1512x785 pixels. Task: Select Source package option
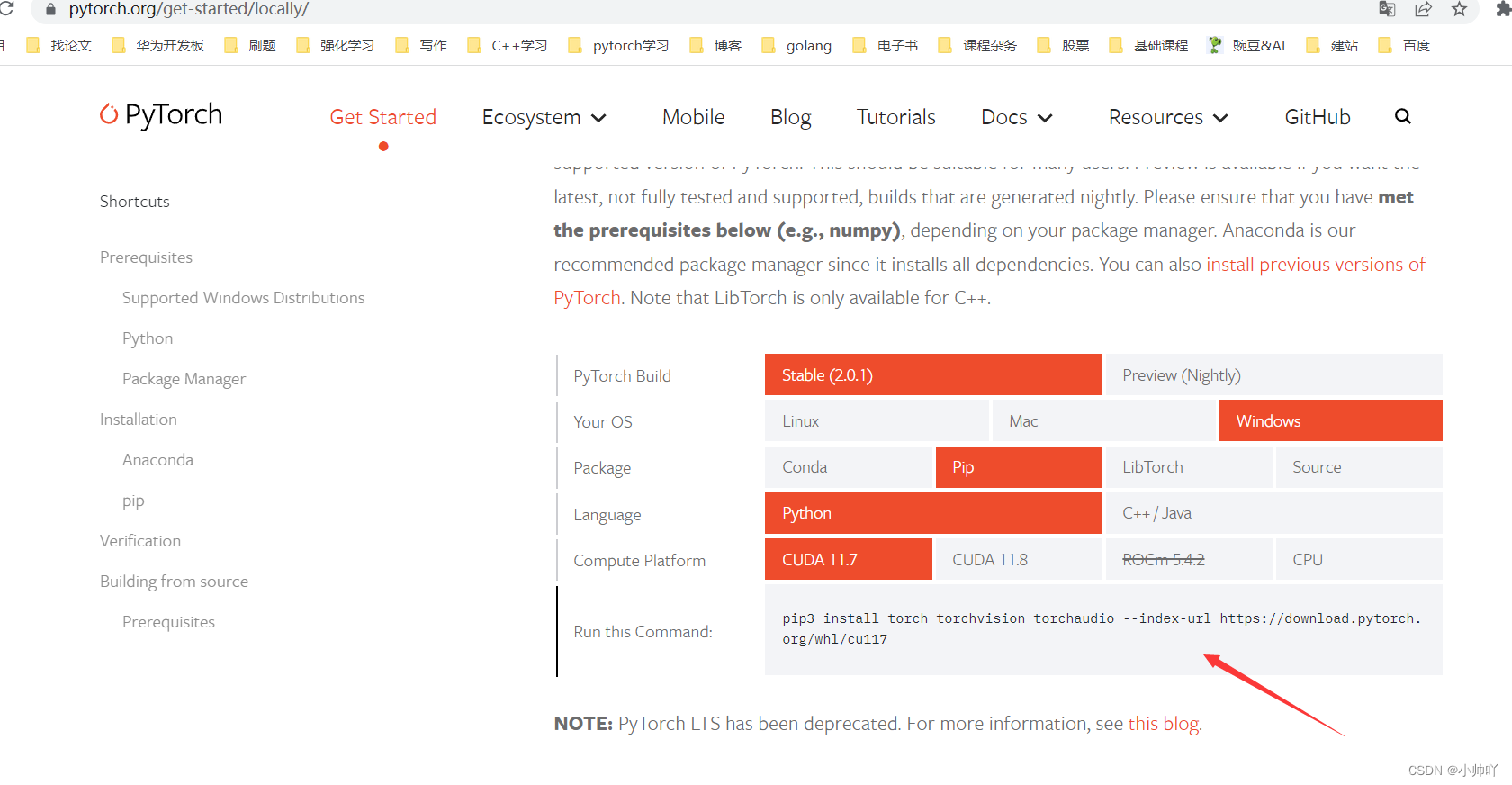coord(1359,466)
